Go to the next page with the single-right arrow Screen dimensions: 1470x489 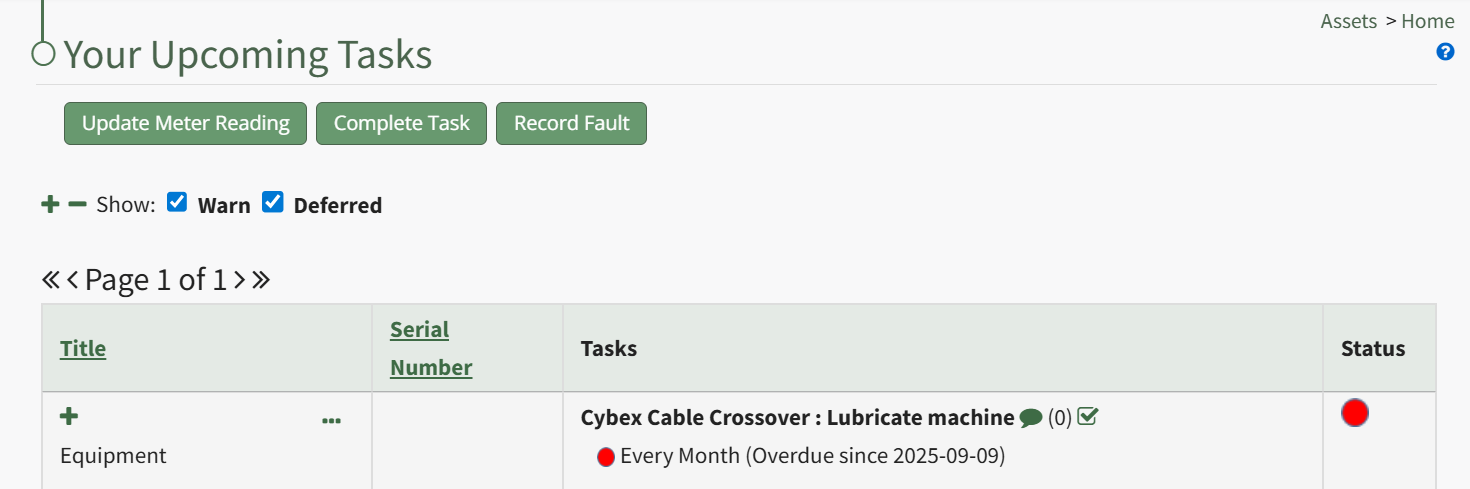[x=240, y=280]
